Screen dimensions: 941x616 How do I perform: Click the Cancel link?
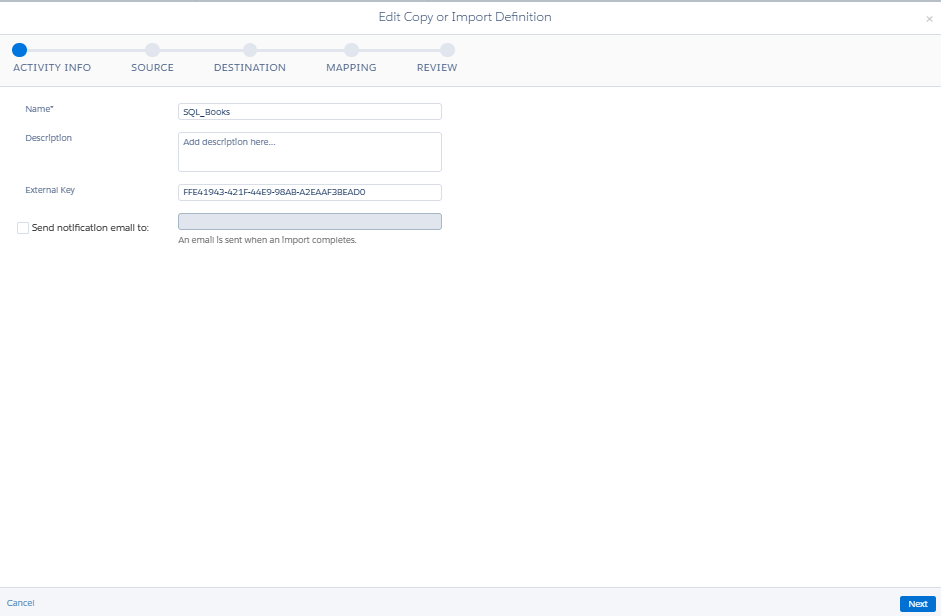click(21, 603)
